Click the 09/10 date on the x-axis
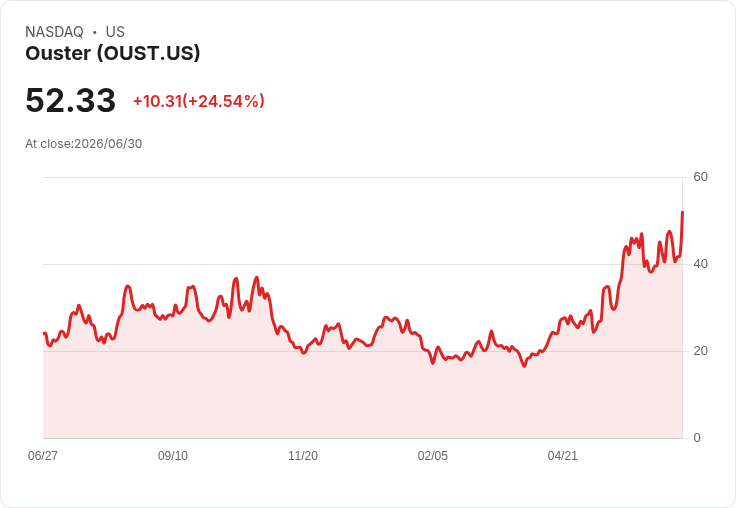The width and height of the screenshot is (736, 508). point(173,455)
